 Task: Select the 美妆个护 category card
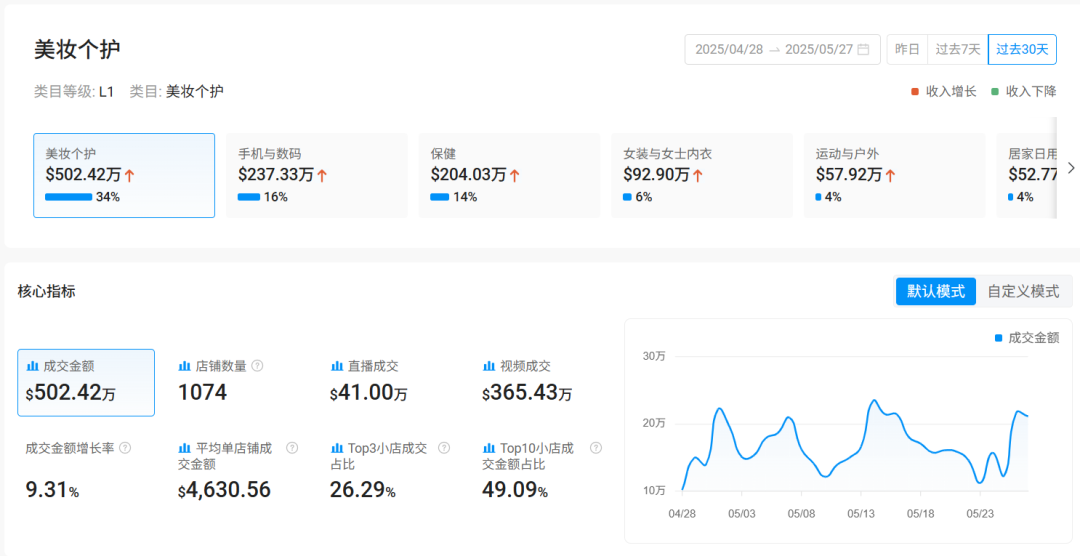pyautogui.click(x=124, y=176)
